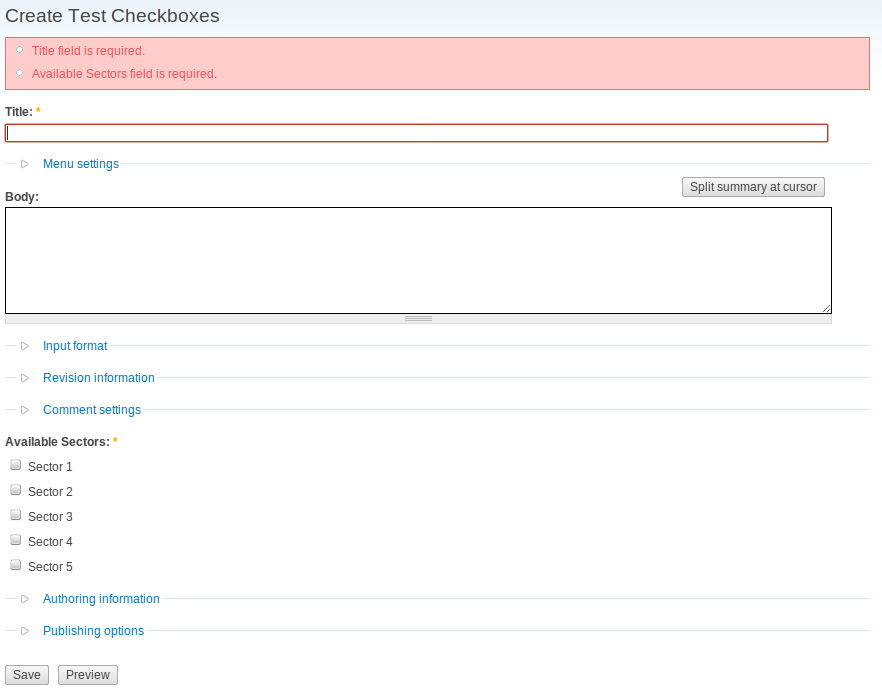Click the triangle icon beside Revision information
Image resolution: width=882 pixels, height=696 pixels.
pyautogui.click(x=24, y=377)
